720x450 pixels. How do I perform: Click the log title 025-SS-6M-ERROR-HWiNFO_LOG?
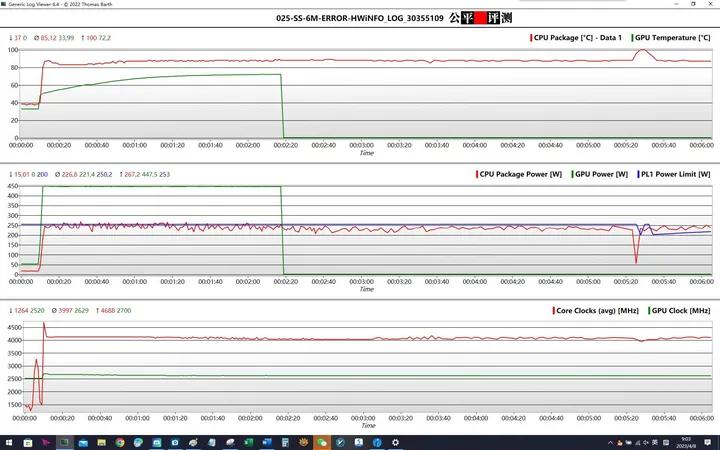click(x=360, y=17)
